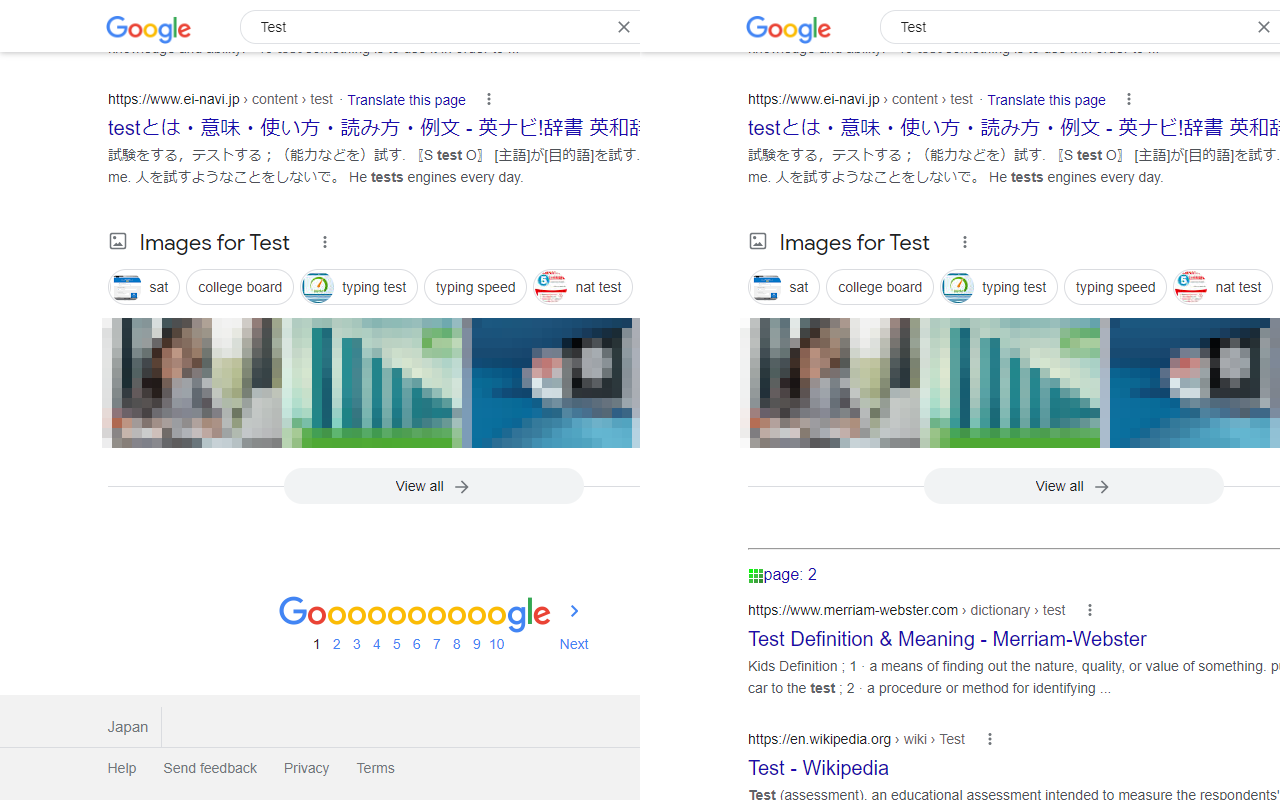The height and width of the screenshot is (800, 1280).
Task: Click the Google logo in left window
Action: [x=149, y=29]
